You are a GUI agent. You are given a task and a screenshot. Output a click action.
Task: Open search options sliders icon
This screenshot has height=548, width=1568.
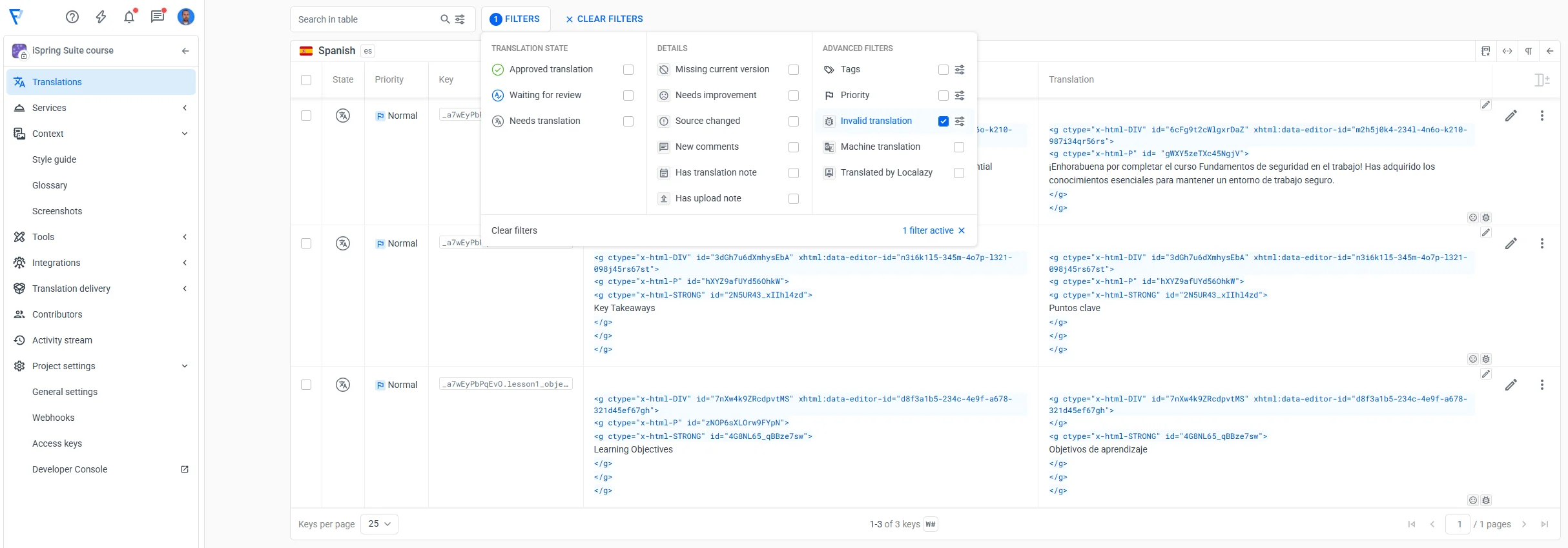pyautogui.click(x=460, y=19)
